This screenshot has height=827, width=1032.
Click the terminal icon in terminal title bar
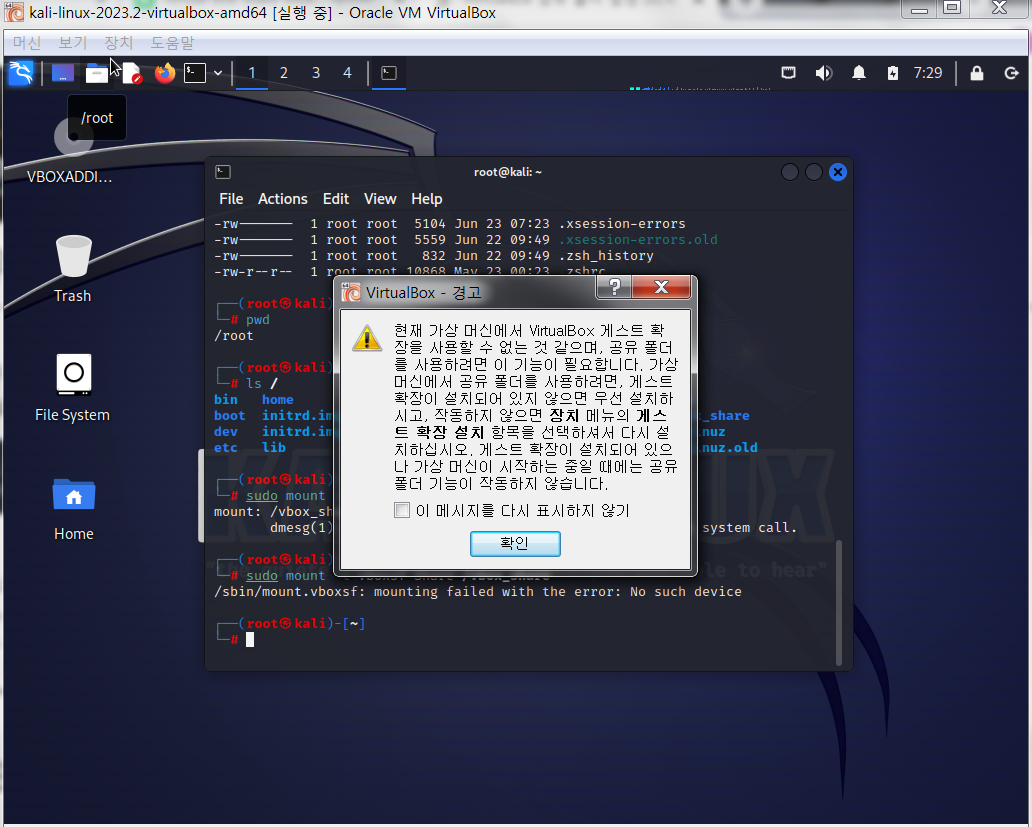coord(222,172)
